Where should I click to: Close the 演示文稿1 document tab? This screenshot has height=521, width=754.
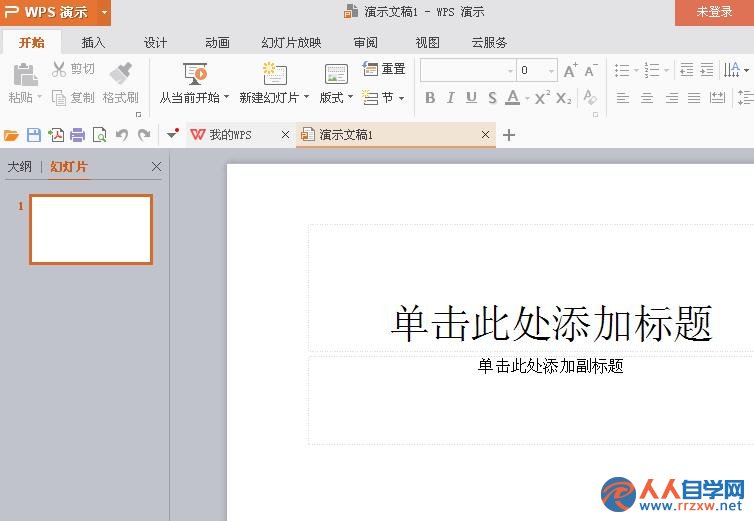pyautogui.click(x=486, y=135)
